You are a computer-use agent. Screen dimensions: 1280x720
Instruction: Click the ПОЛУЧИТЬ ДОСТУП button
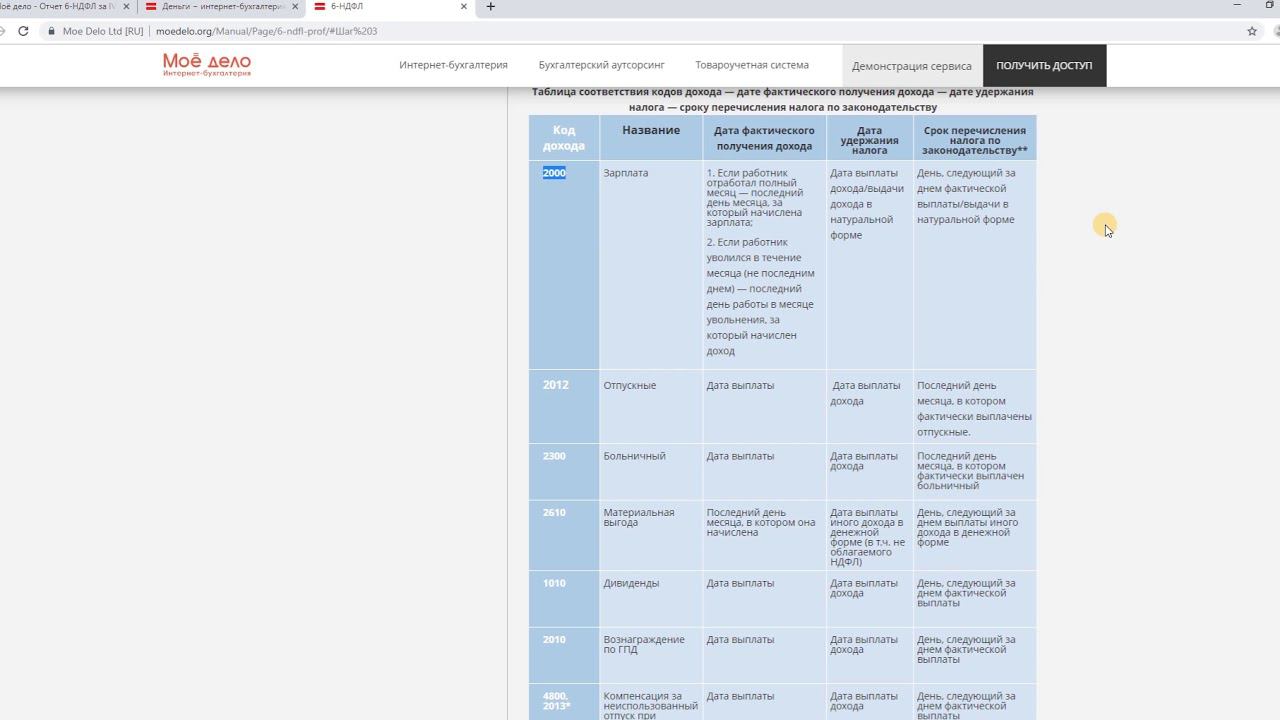pyautogui.click(x=1044, y=66)
